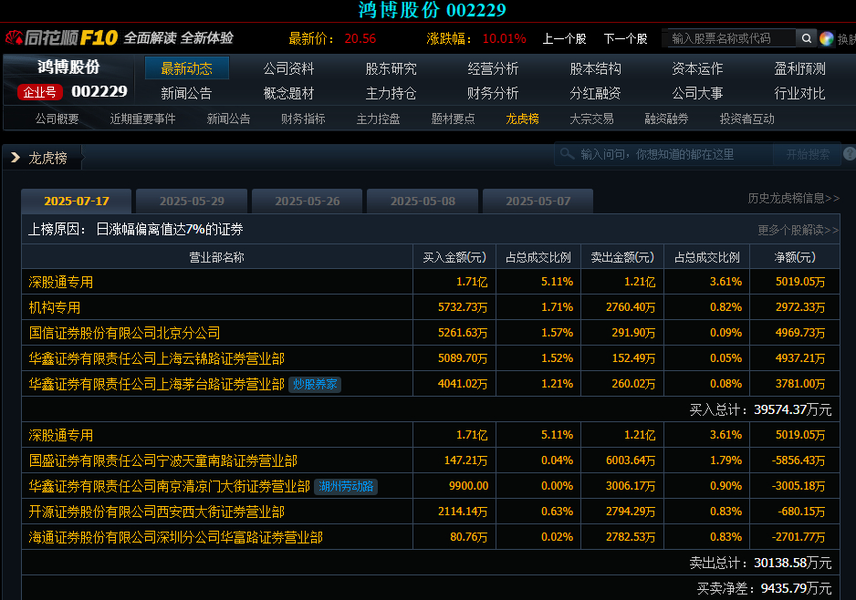
Task: Click the 机构专用 row name
Action: coord(55,308)
